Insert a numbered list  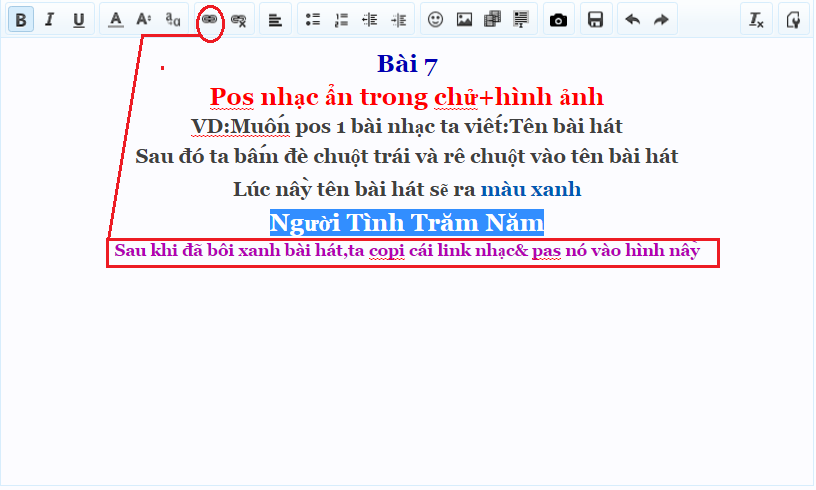341,20
